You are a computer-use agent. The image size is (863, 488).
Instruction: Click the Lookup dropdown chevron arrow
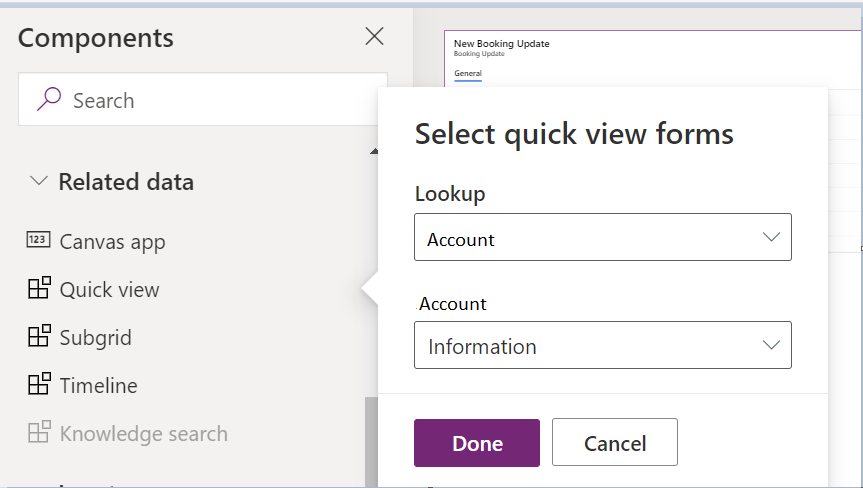point(771,237)
